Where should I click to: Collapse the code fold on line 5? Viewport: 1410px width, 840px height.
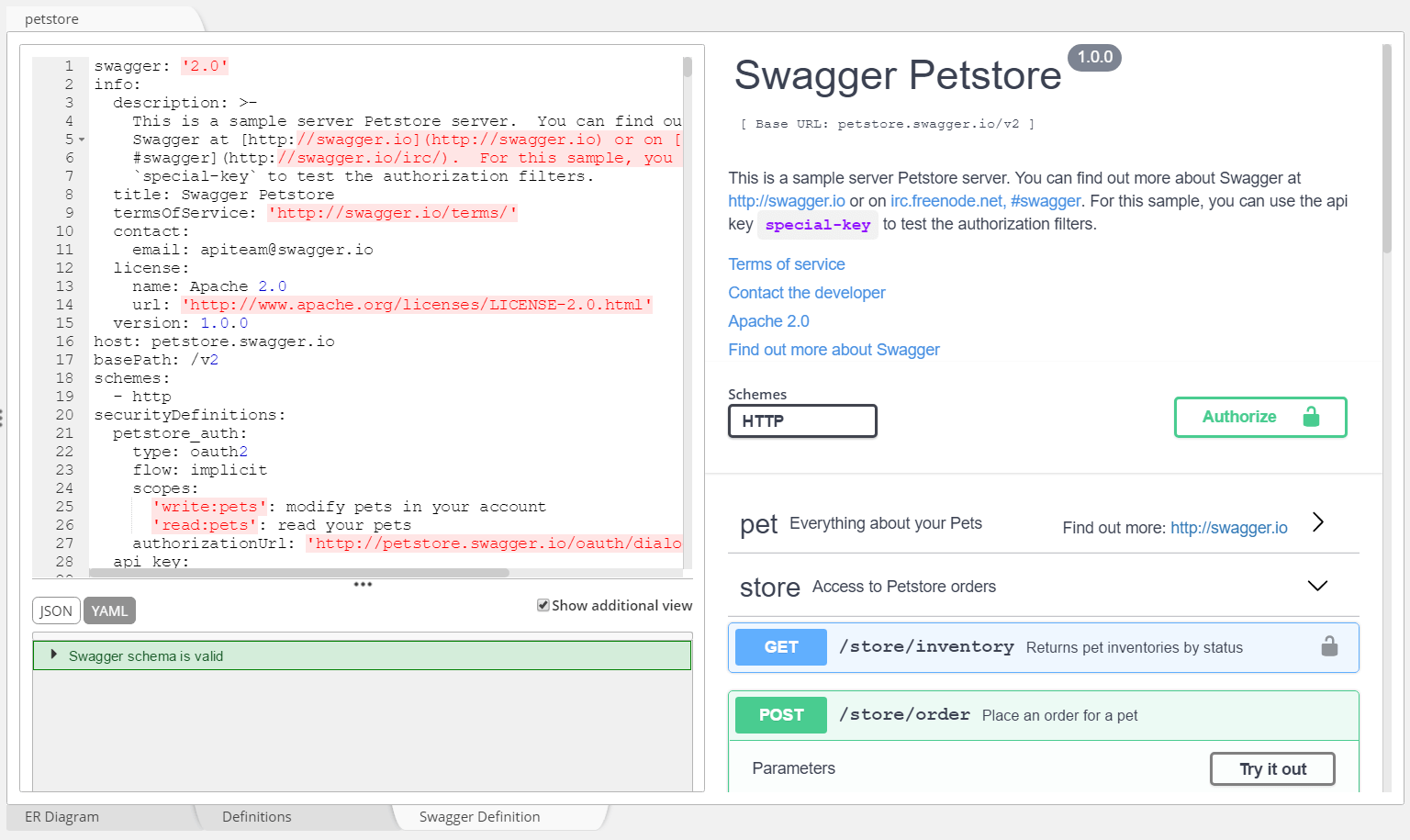(81, 140)
